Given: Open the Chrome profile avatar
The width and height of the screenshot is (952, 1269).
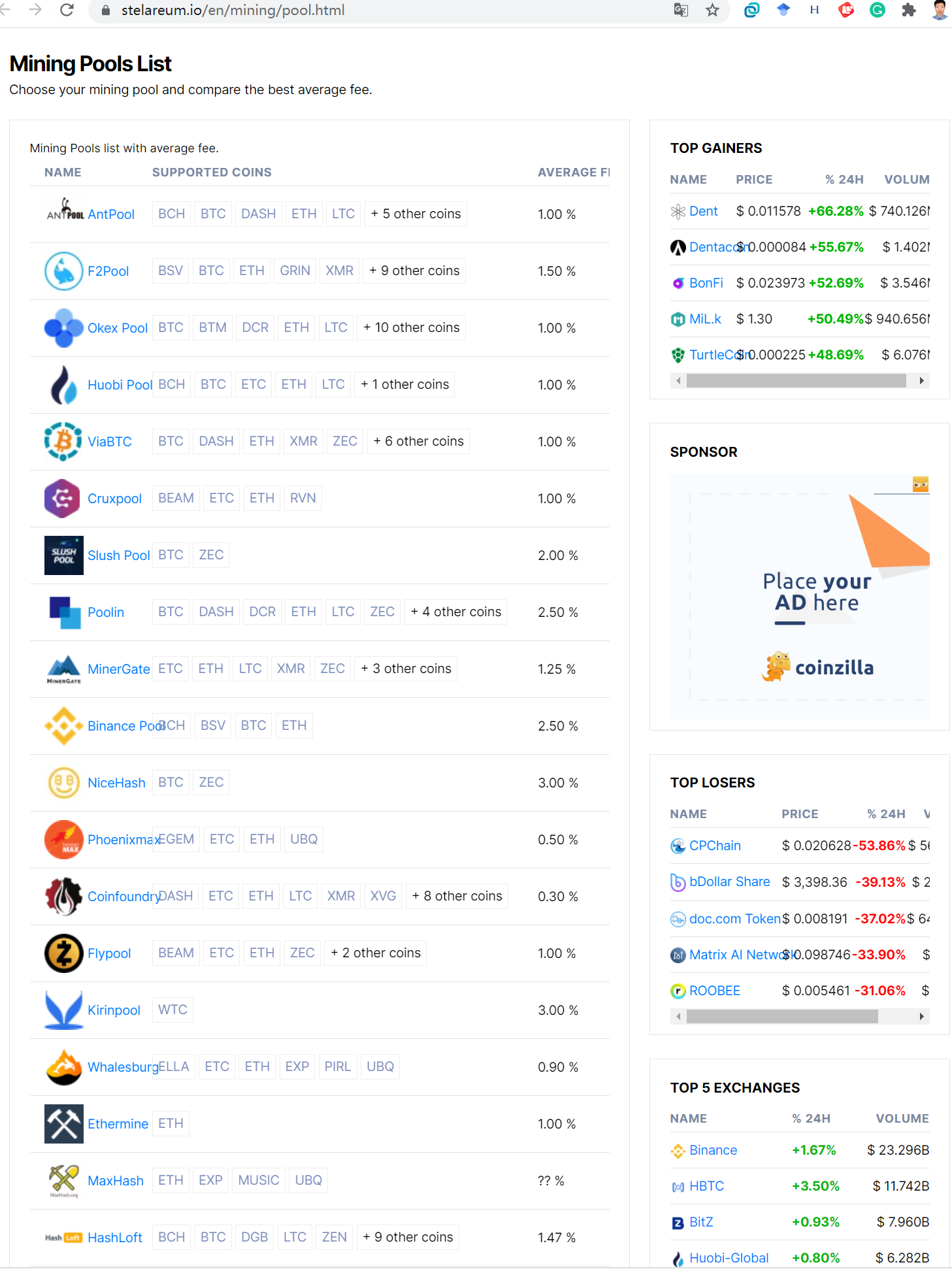Looking at the screenshot, I should point(940,10).
